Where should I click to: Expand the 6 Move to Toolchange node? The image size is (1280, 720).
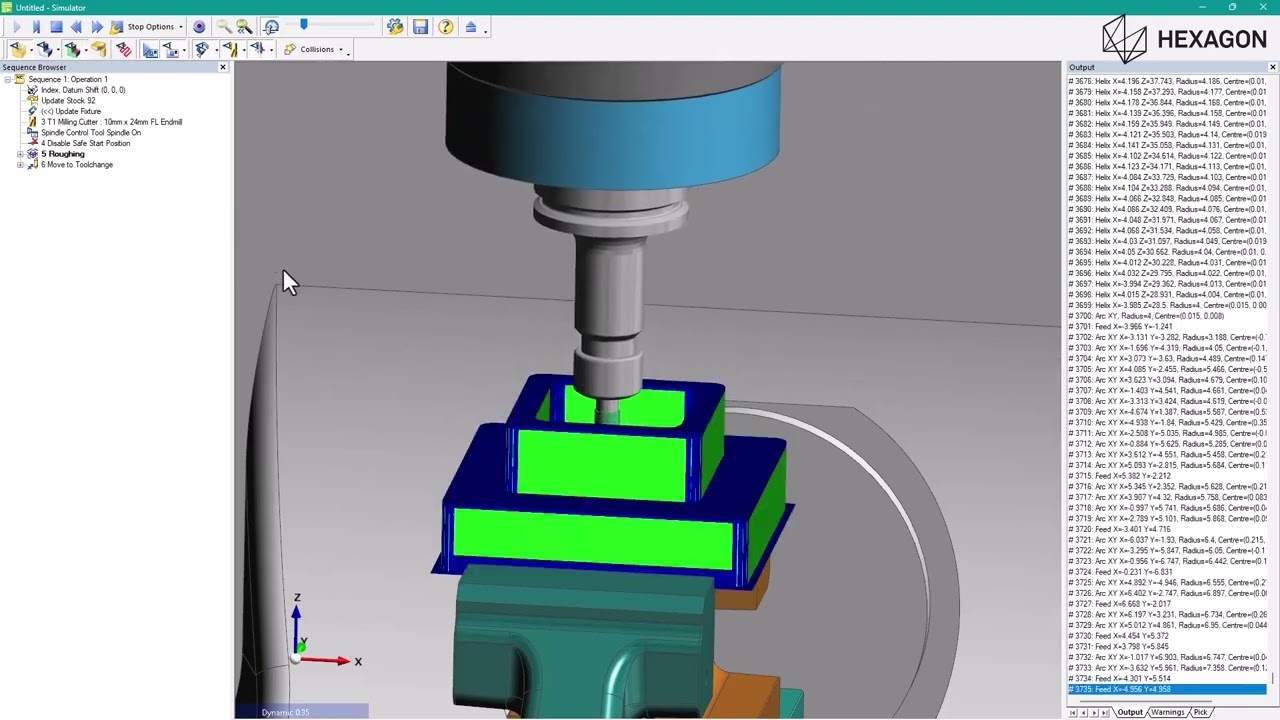point(20,165)
